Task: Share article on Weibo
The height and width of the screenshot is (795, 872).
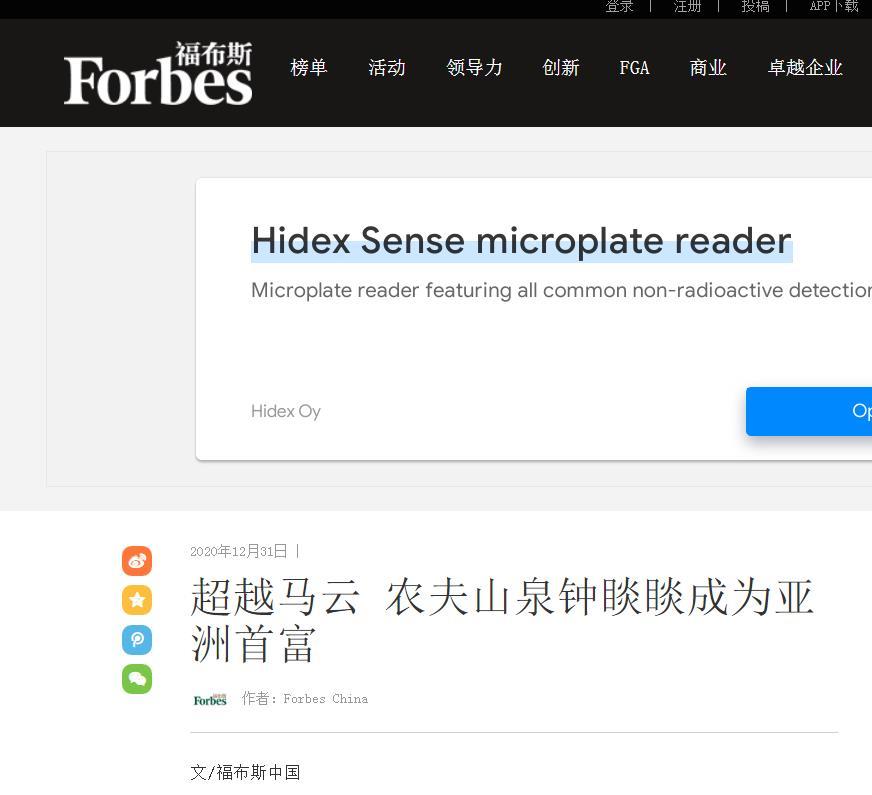Action: point(137,561)
